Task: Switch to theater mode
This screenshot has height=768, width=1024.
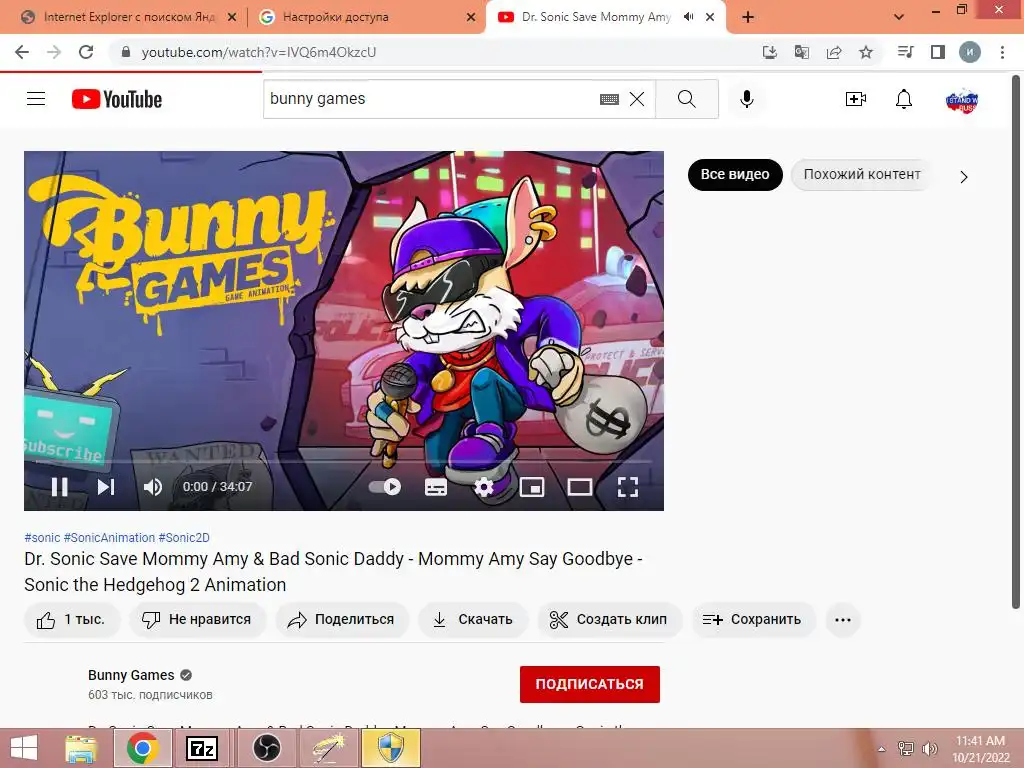Action: click(x=579, y=487)
